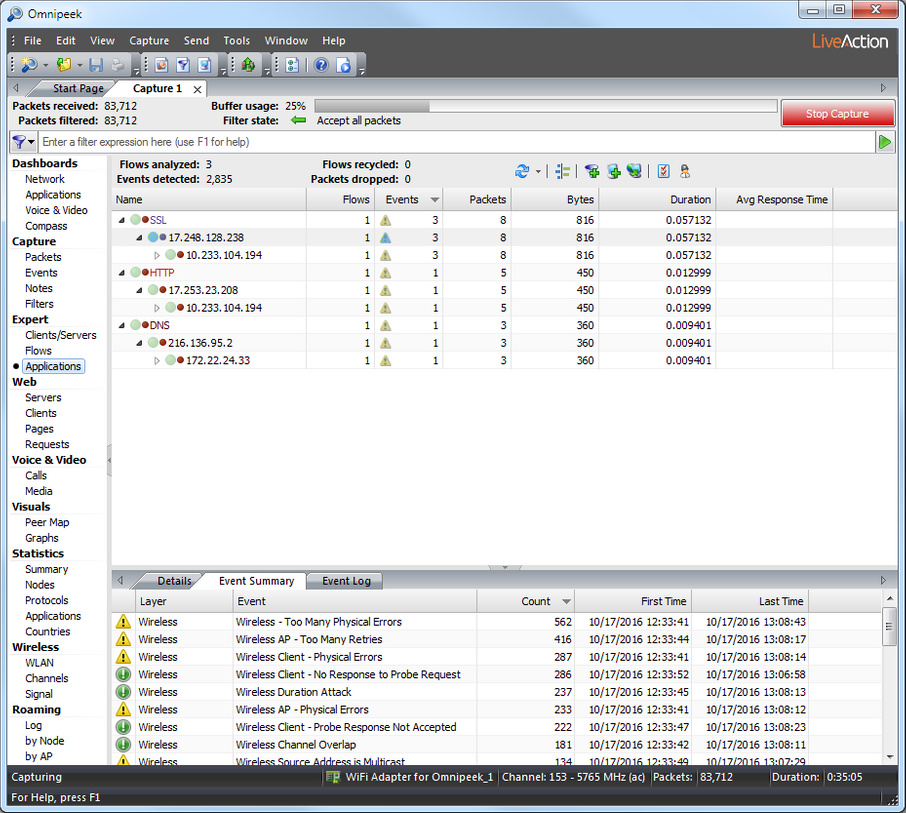The height and width of the screenshot is (813, 906).
Task: Switch to the Event Log tab
Action: (x=346, y=581)
